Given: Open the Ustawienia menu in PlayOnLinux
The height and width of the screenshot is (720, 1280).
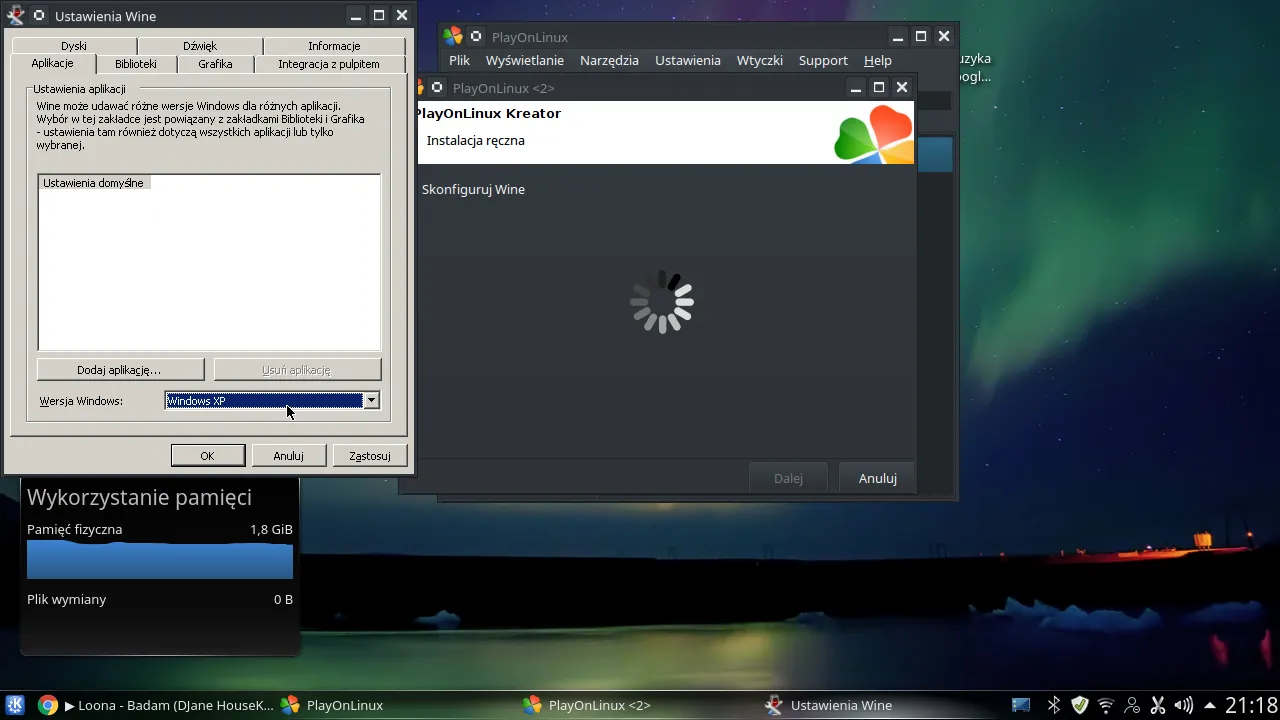Looking at the screenshot, I should coord(688,60).
